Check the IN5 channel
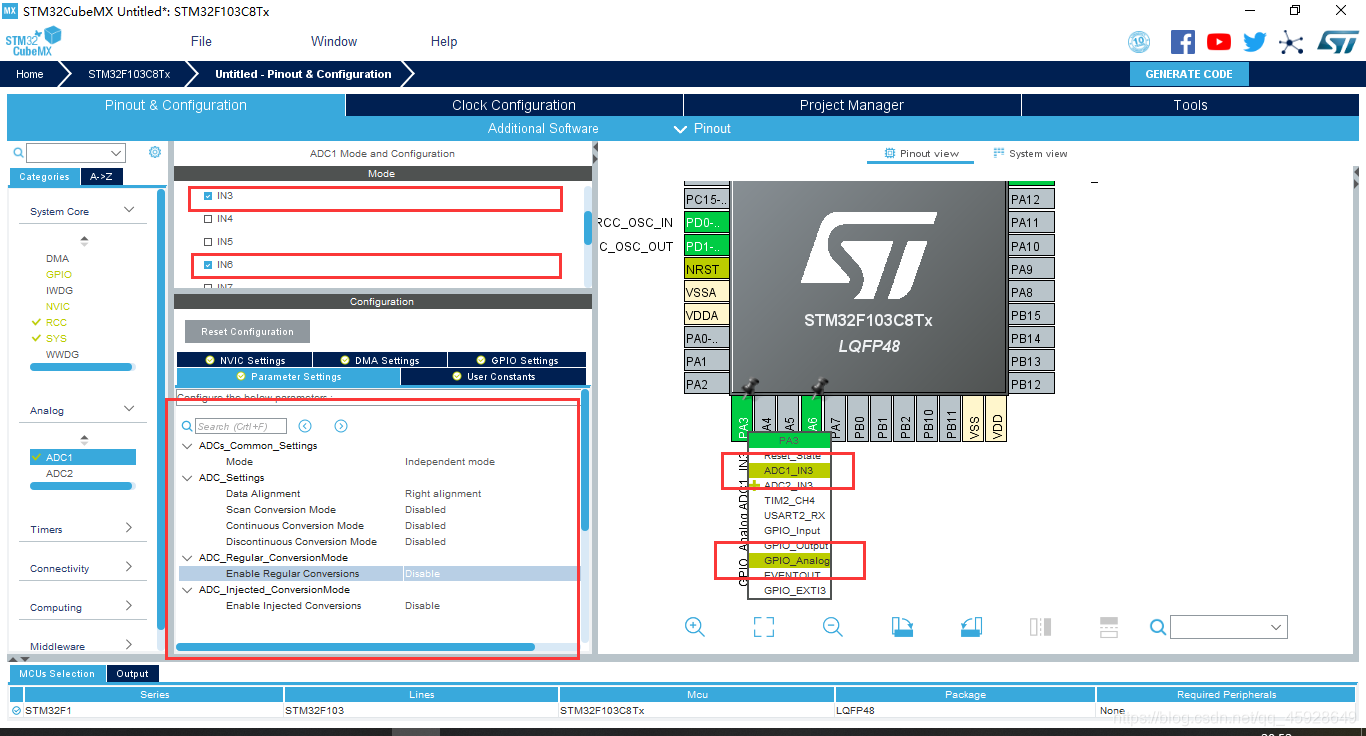This screenshot has width=1366, height=736. 208,242
